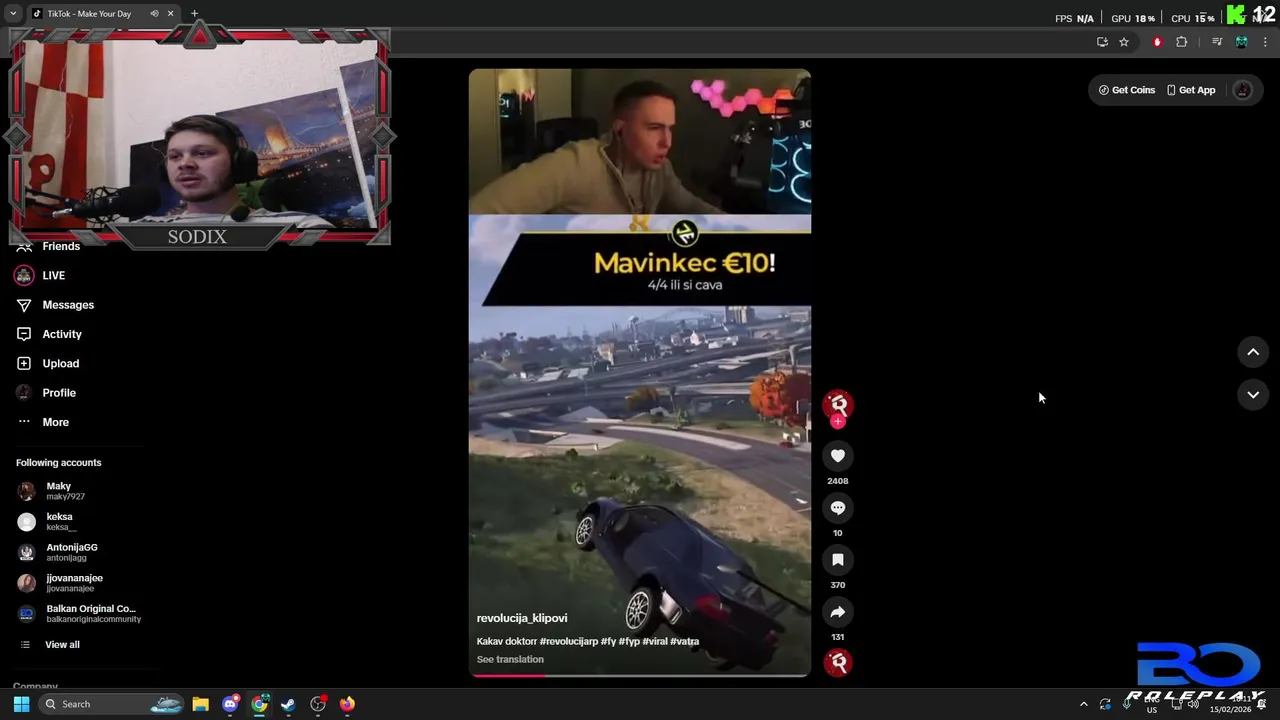The height and width of the screenshot is (720, 1280).
Task: Open Windows Start menu
Action: [x=21, y=704]
